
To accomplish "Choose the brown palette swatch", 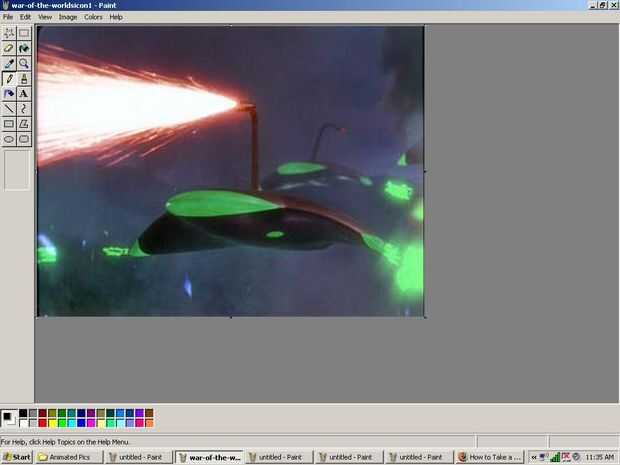I will click(149, 413).
